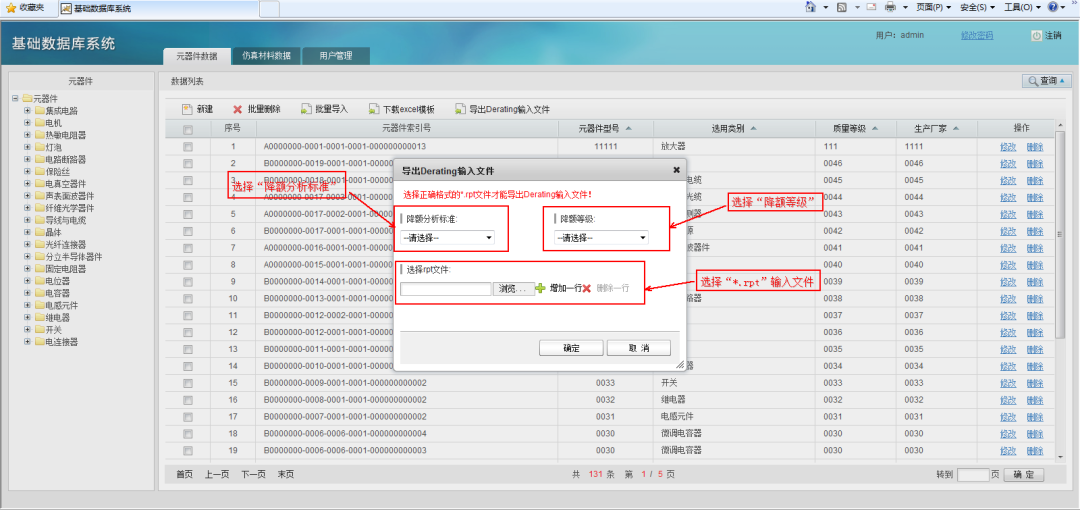The height and width of the screenshot is (510, 1080).
Task: Click the 转到 page number input field
Action: point(973,475)
